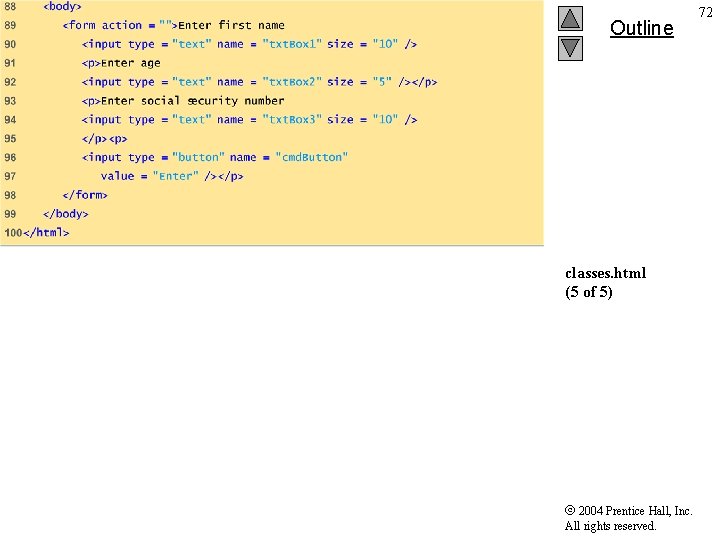Select the txtBox3 input on line 94
720x540 pixels.
(249, 120)
